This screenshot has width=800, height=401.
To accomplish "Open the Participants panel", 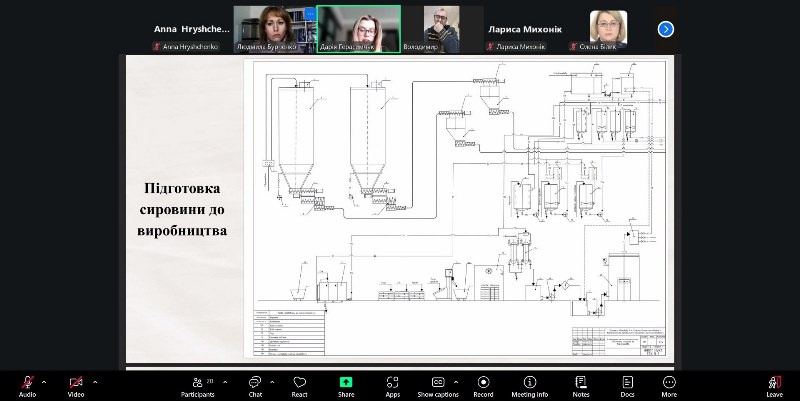I will tap(196, 383).
